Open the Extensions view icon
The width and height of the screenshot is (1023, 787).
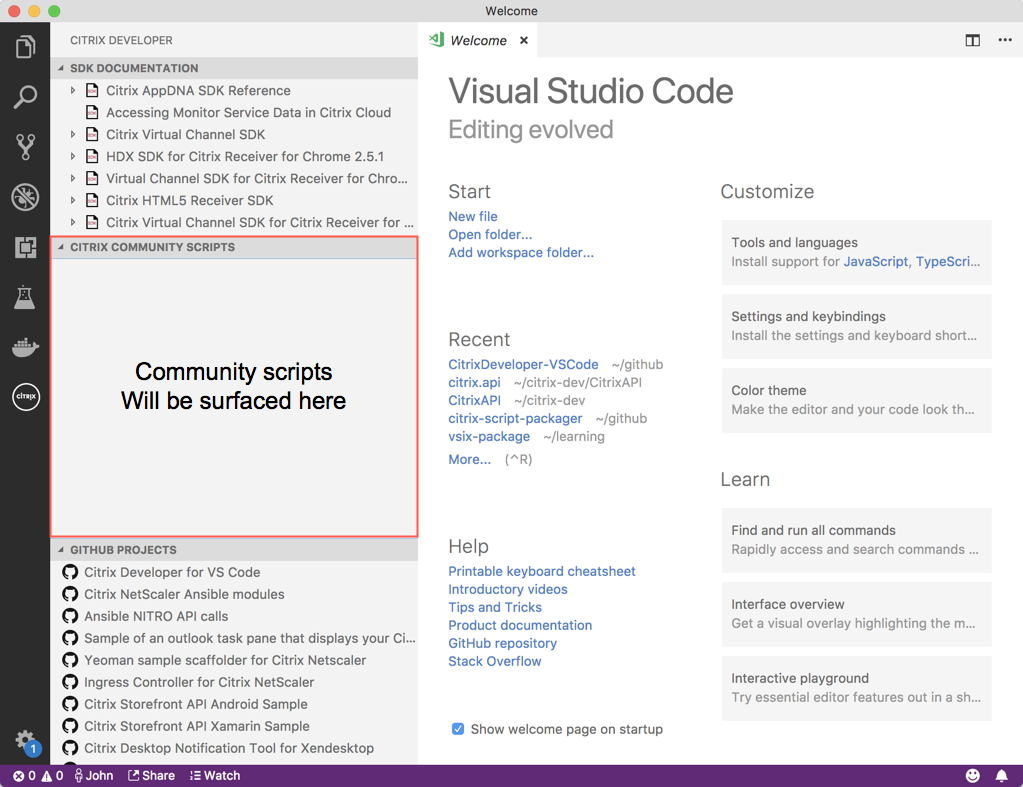pos(25,247)
